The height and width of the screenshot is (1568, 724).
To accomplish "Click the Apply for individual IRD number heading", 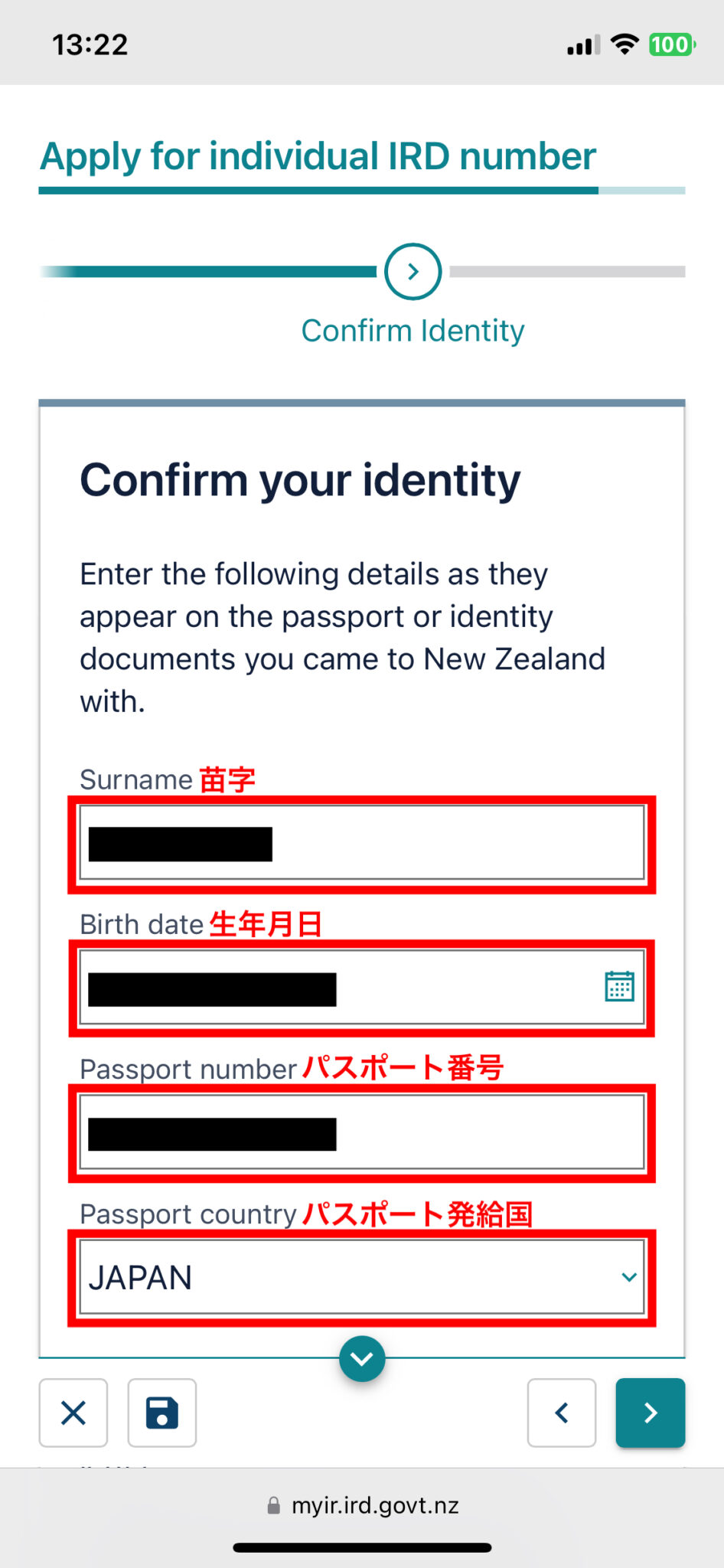I will click(x=318, y=155).
